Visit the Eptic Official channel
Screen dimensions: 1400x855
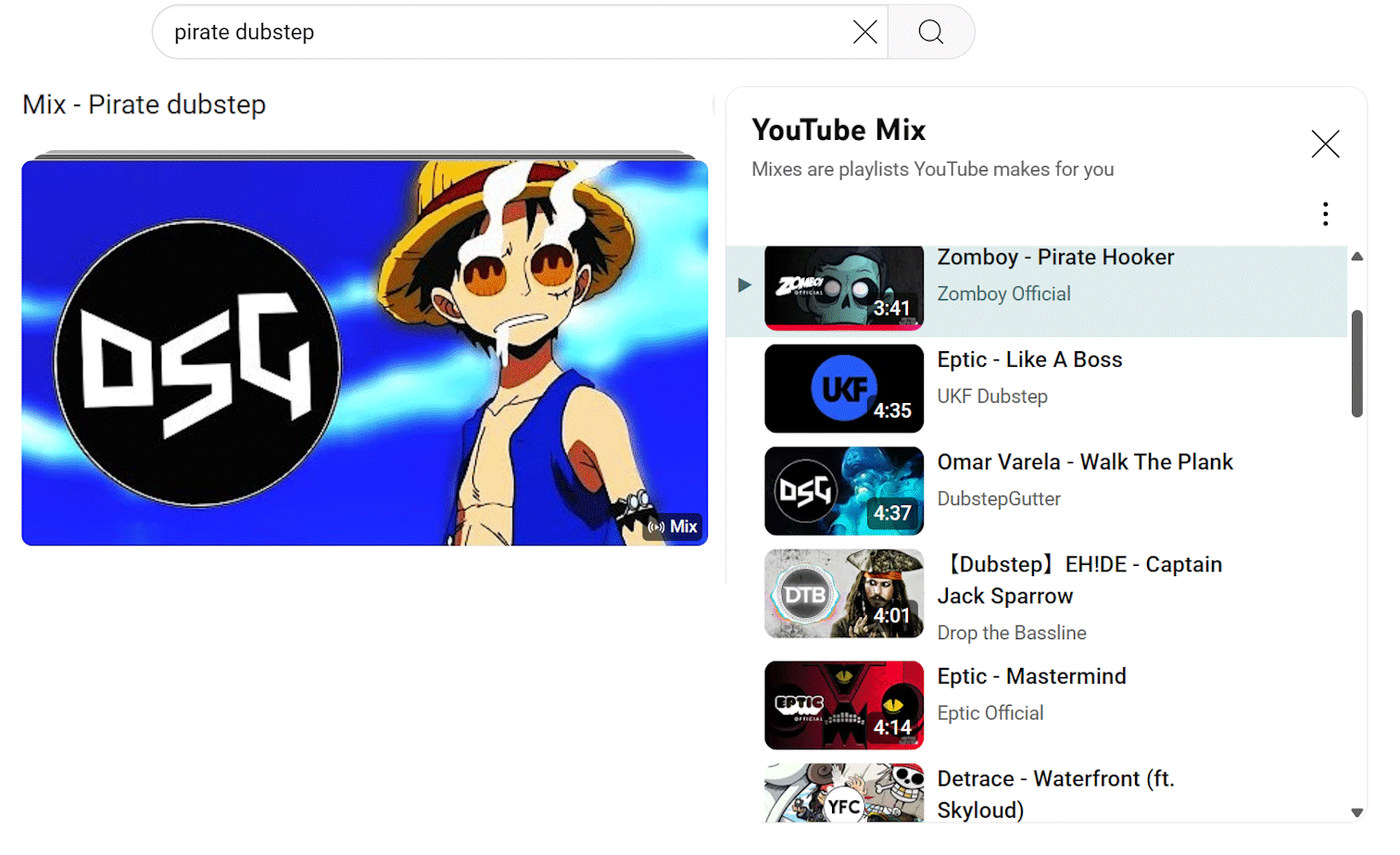[x=990, y=713]
